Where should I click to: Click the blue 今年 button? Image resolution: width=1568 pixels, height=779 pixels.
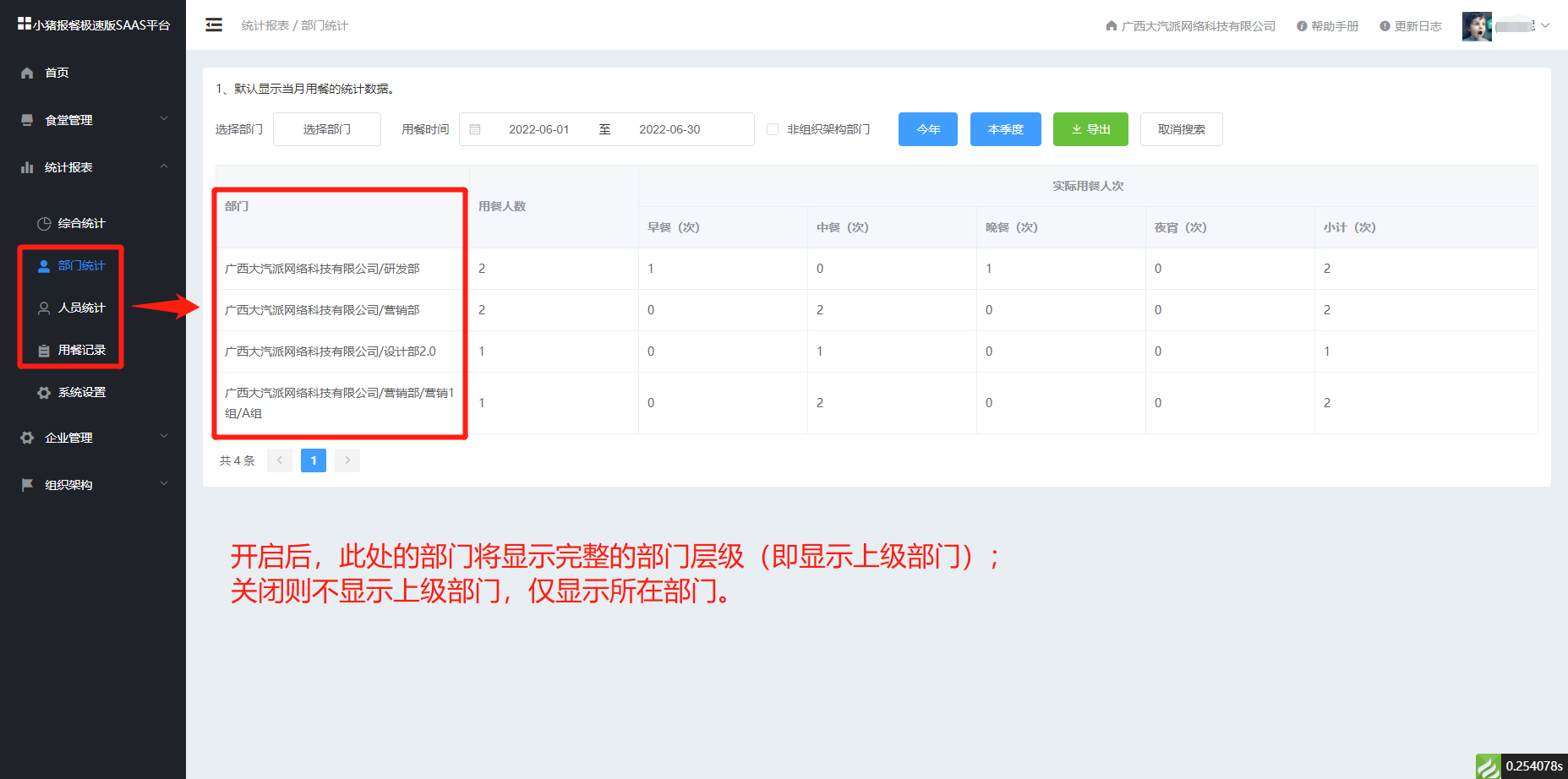[x=927, y=129]
